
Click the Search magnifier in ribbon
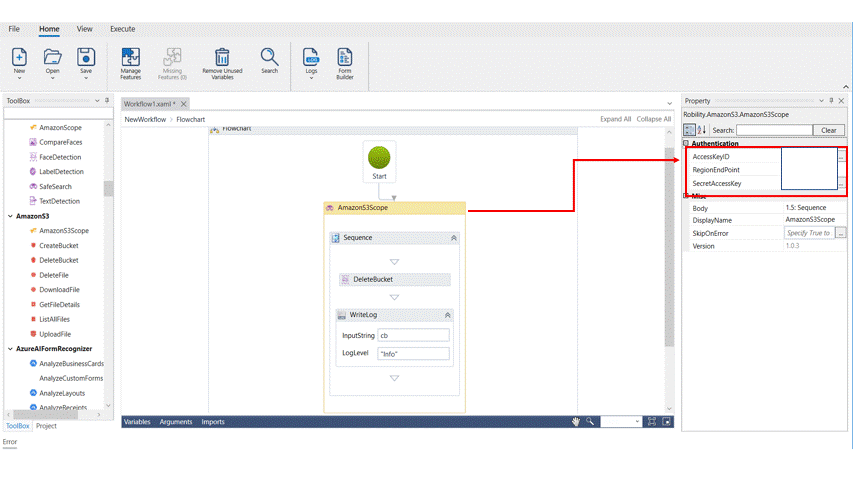(x=269, y=58)
